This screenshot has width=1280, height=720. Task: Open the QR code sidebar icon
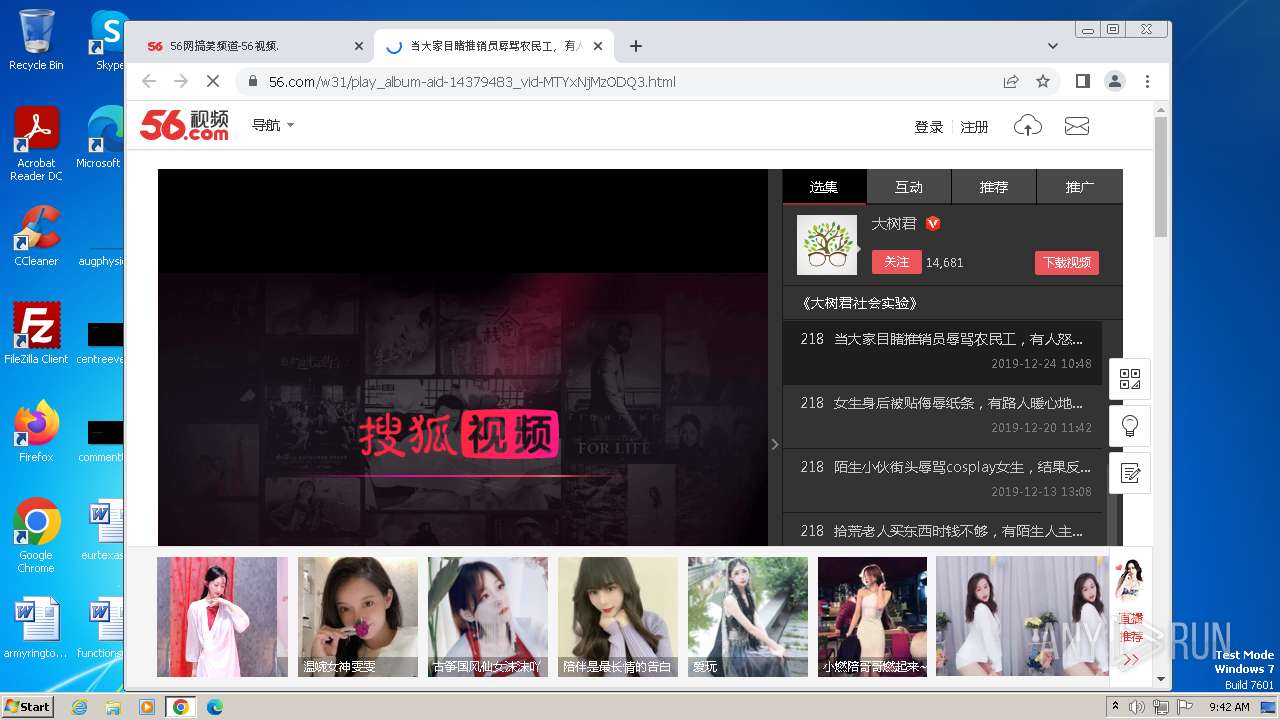coord(1130,379)
